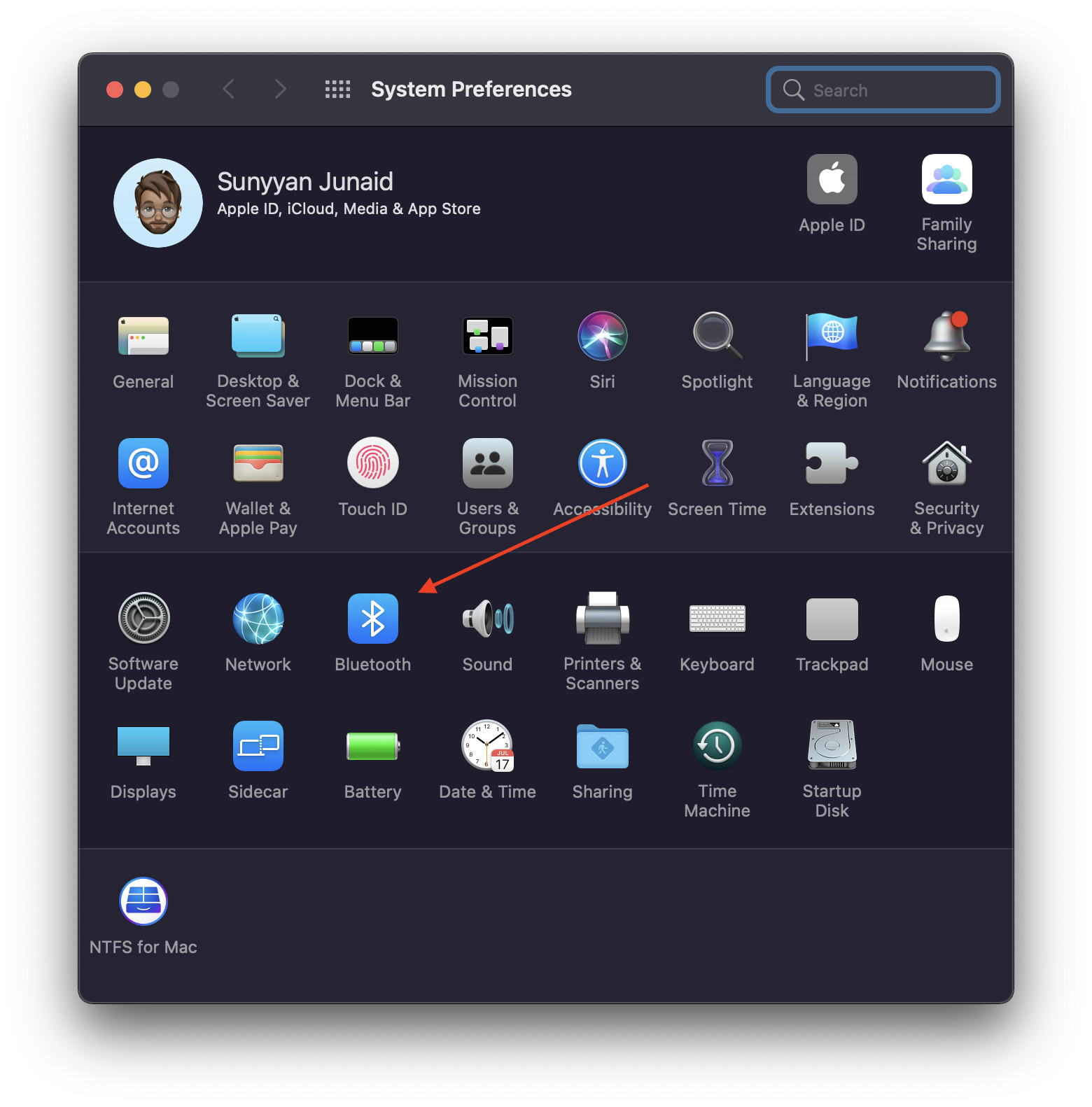Click inside the Search field
Image resolution: width=1092 pixels, height=1107 pixels.
883,90
